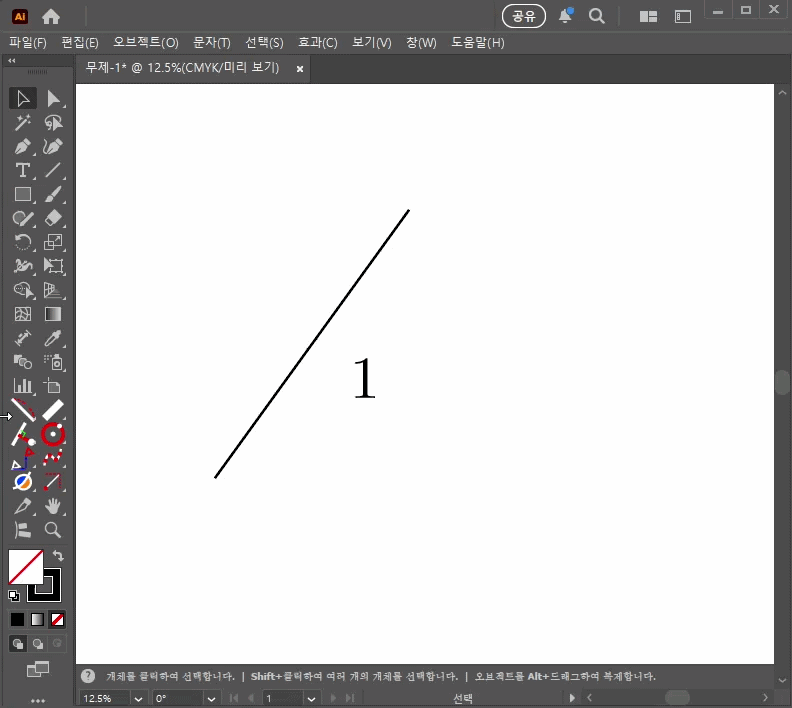
Task: Open the 효과(C) menu
Action: pyautogui.click(x=318, y=43)
